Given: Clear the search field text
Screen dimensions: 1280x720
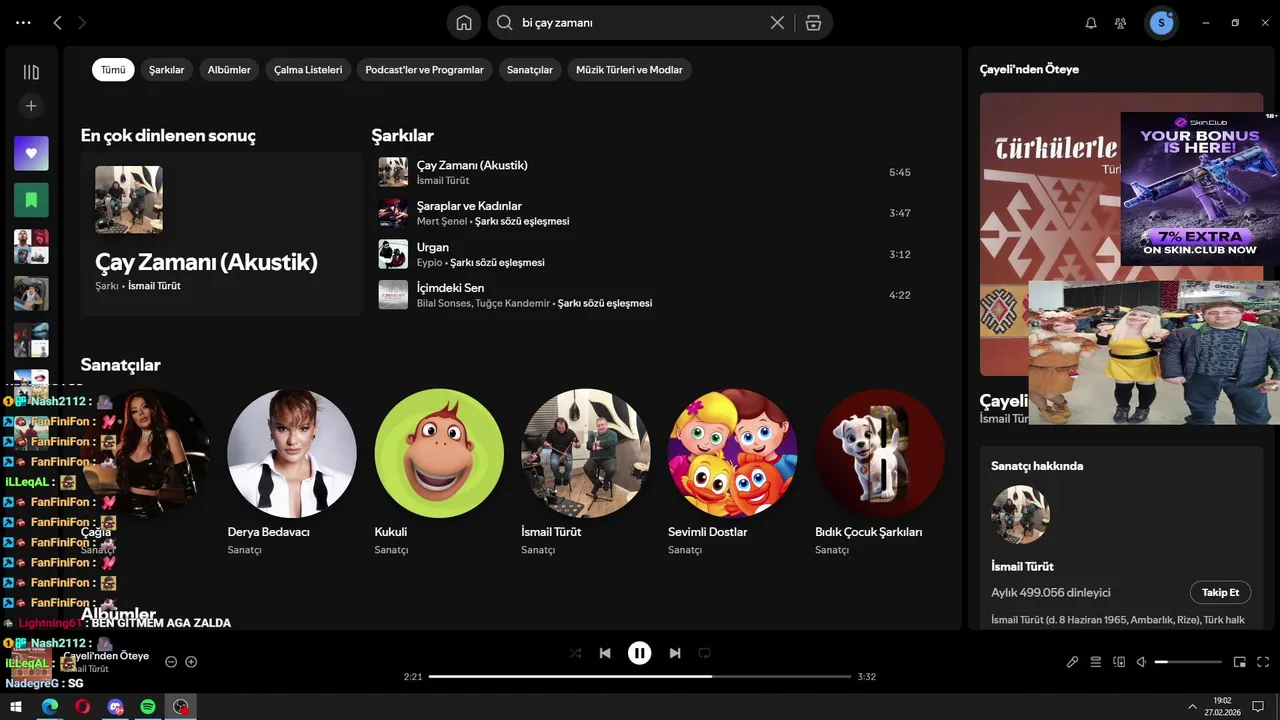Looking at the screenshot, I should [777, 22].
